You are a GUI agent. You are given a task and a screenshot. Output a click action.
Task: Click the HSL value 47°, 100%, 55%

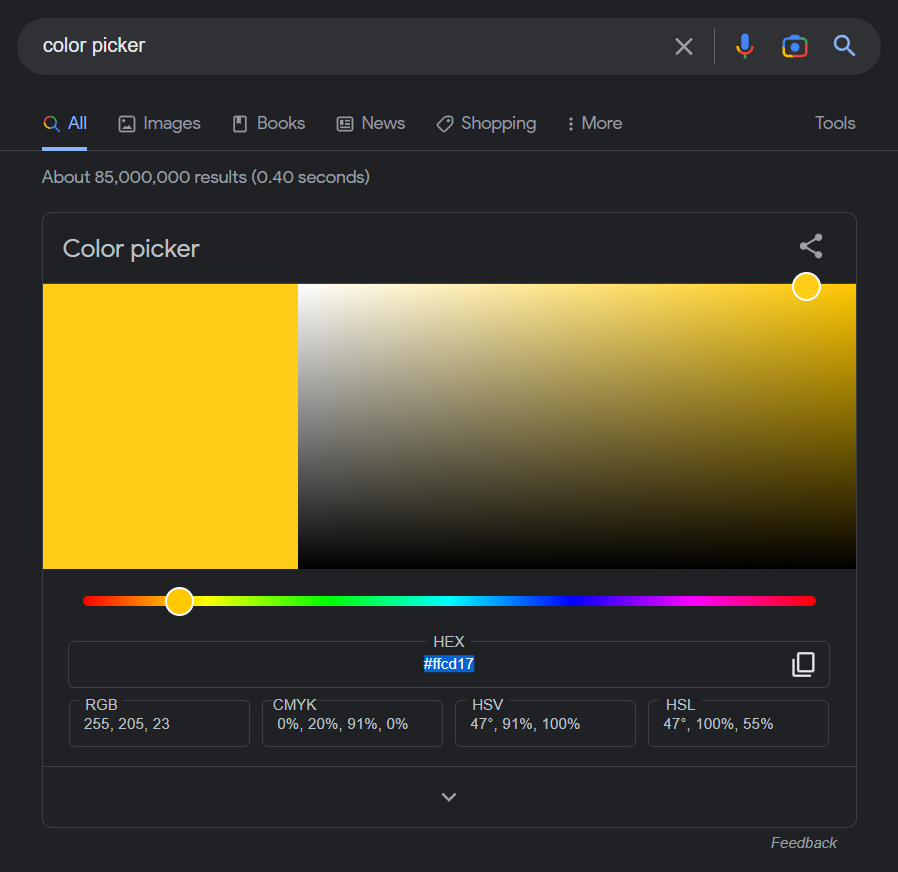[x=718, y=724]
